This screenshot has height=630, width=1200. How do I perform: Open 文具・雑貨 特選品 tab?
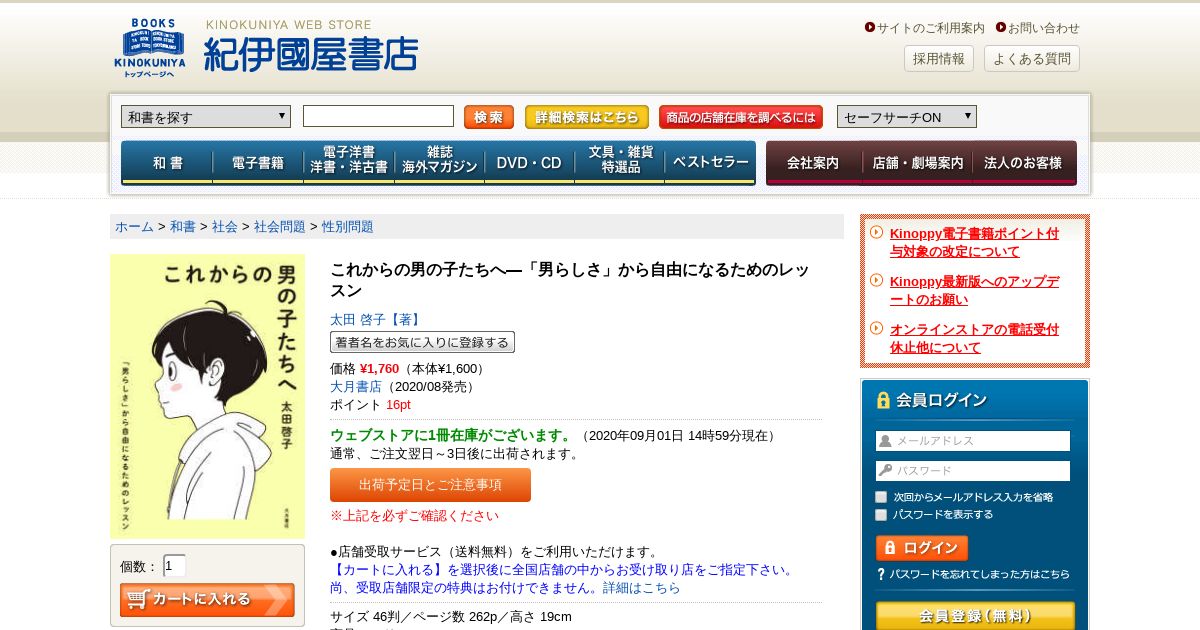click(x=620, y=162)
